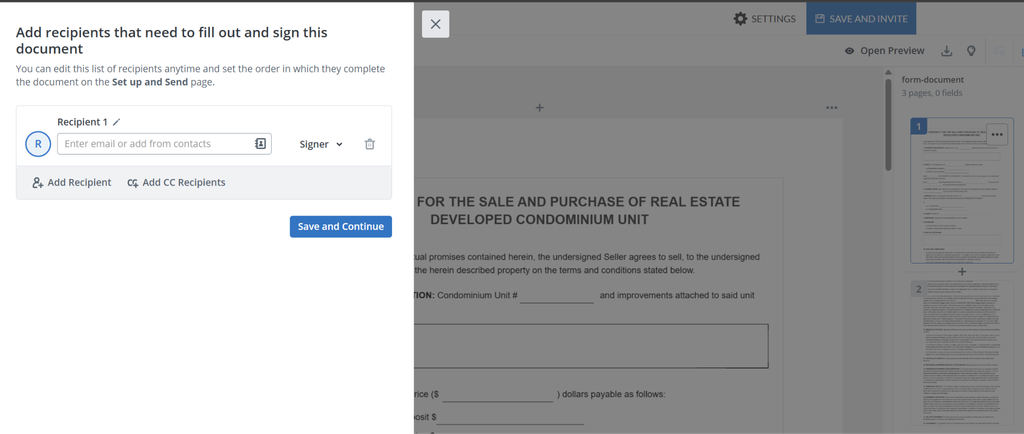Click Add CC Recipients
This screenshot has width=1024, height=434.
(x=176, y=183)
